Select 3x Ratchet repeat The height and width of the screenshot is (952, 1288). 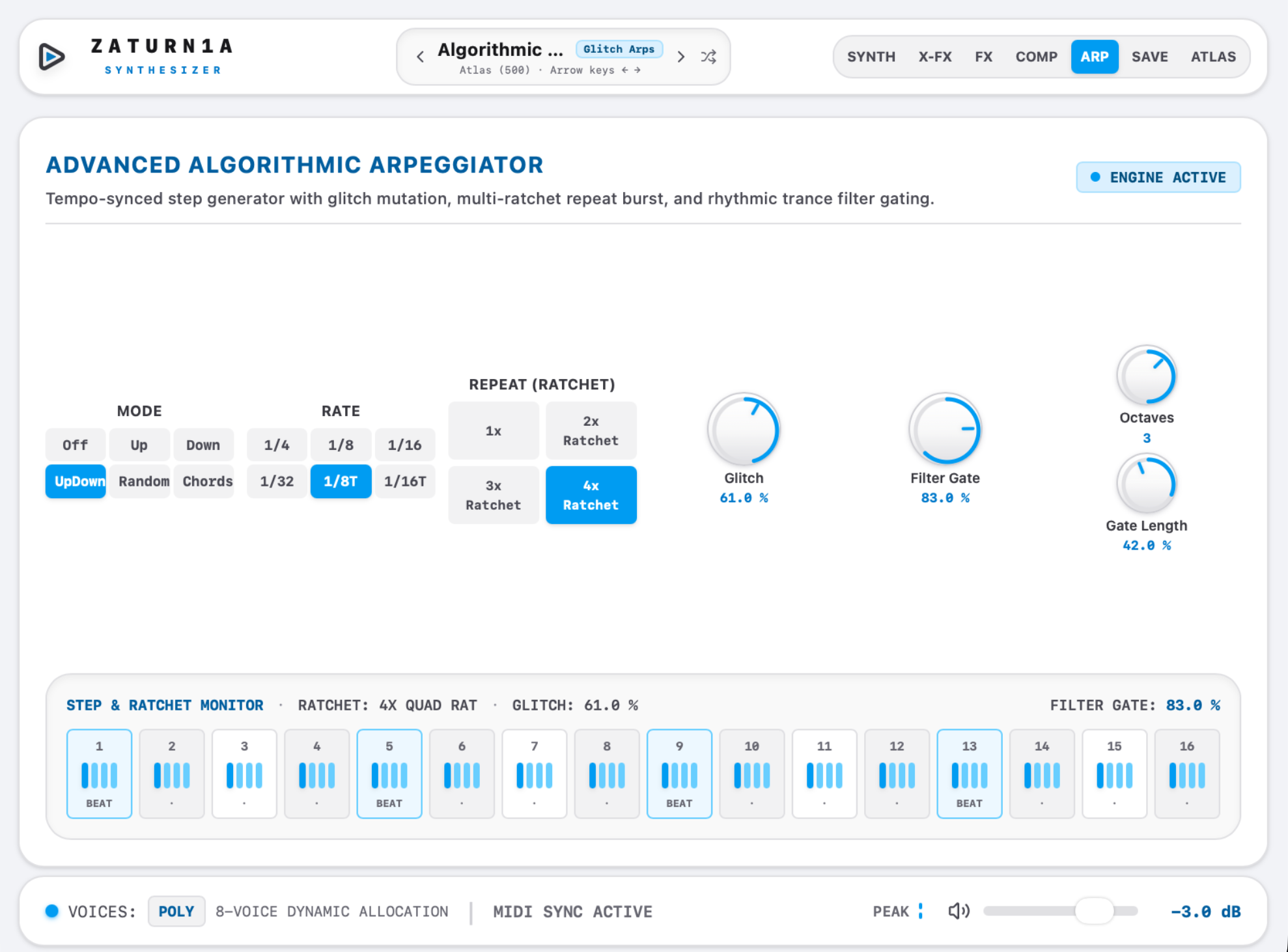pos(494,495)
